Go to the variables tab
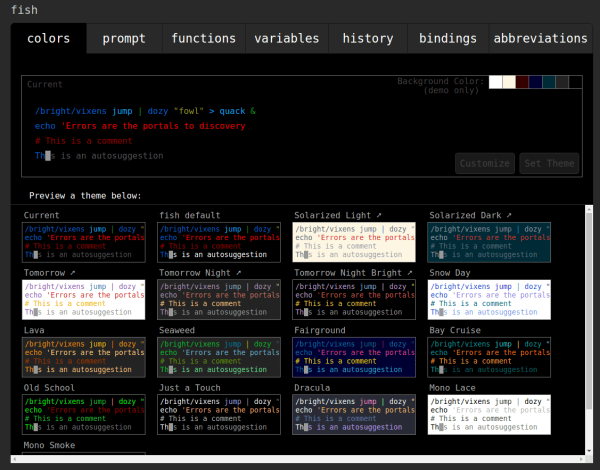This screenshot has width=600, height=470. click(x=287, y=39)
